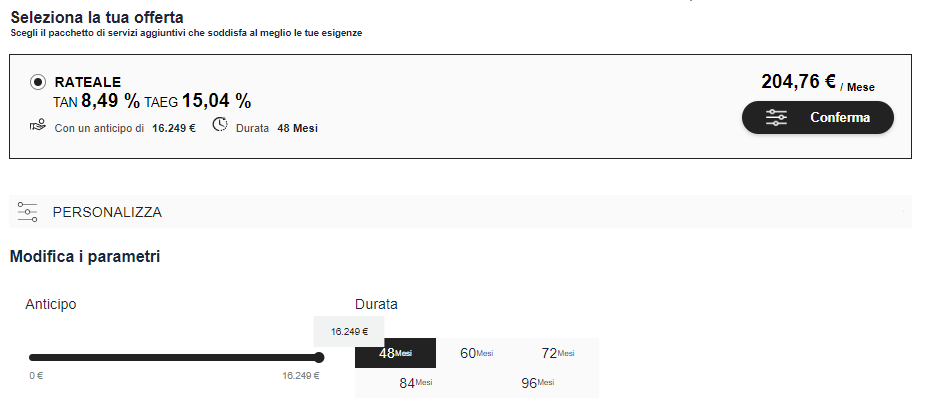
Task: Click the Anticipo slider handle
Action: point(319,357)
